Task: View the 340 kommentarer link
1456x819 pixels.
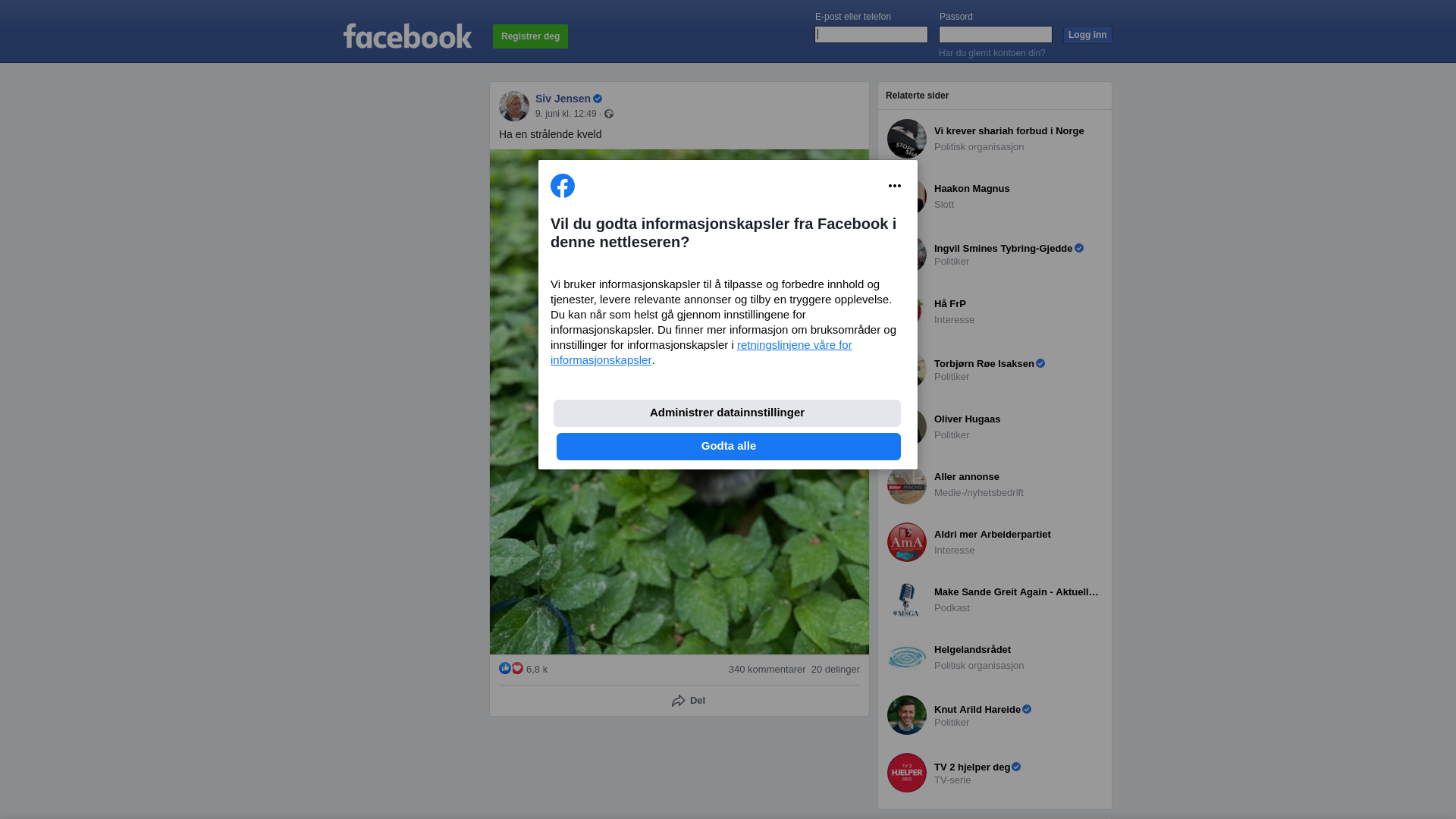Action: [767, 670]
